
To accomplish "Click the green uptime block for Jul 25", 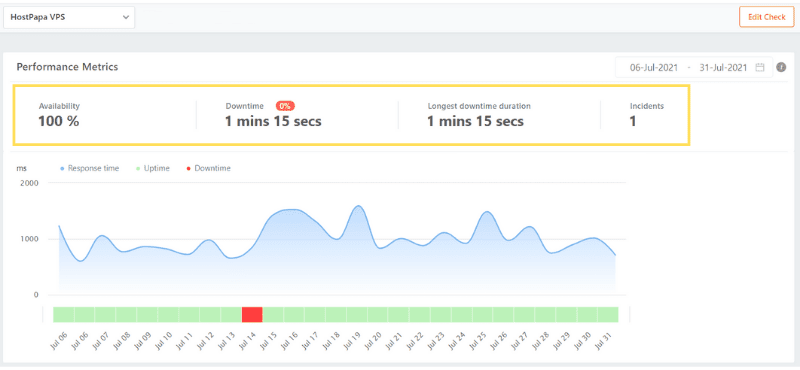I will 482,314.
